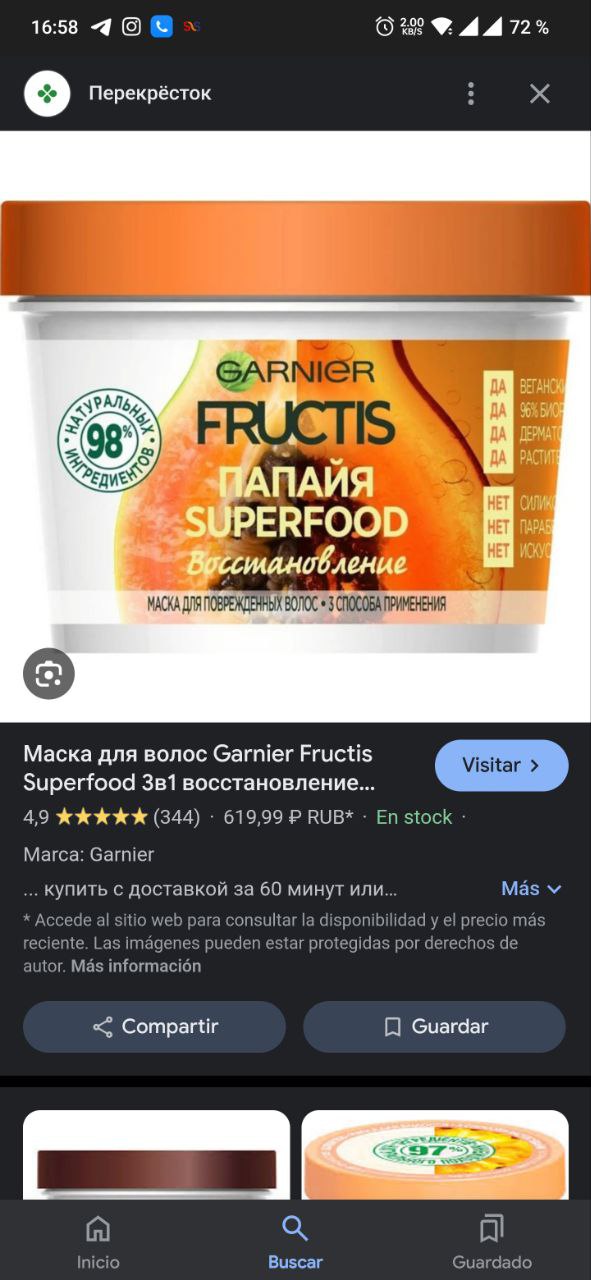Share the result via Compartir
Viewport: 591px width, 1280px height.
(154, 1027)
